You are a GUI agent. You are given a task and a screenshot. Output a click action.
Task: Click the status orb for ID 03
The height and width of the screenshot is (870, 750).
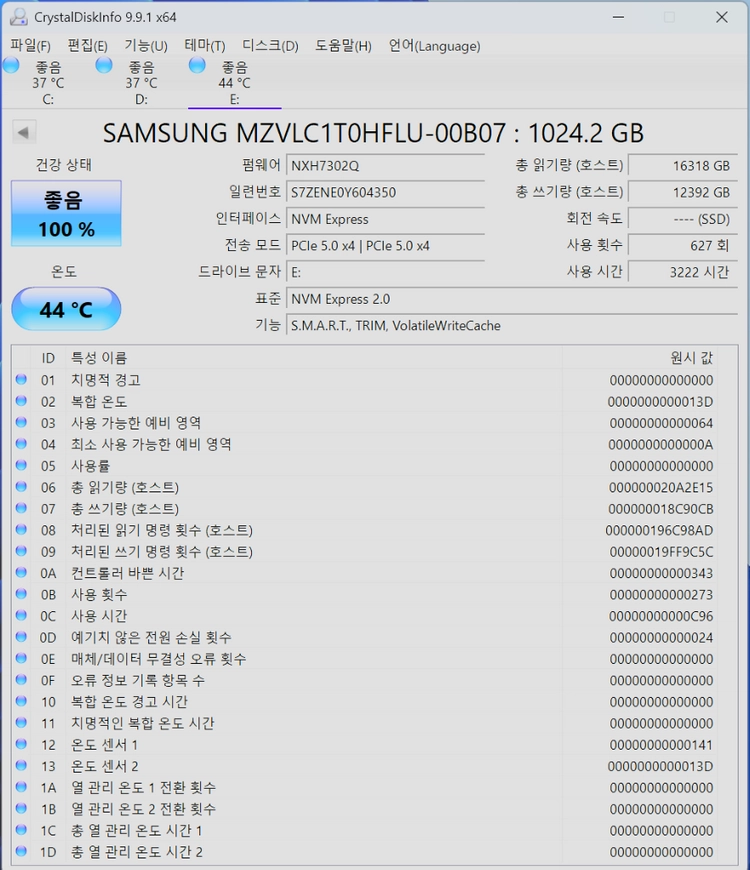tap(21, 422)
